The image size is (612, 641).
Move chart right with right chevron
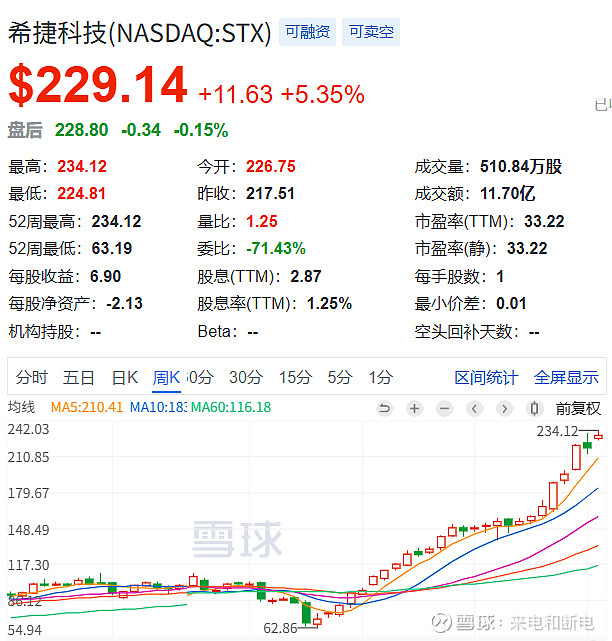tap(504, 408)
